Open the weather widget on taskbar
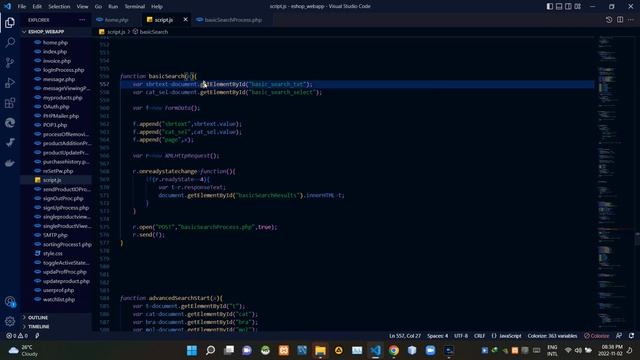The image size is (640, 360). [23, 351]
